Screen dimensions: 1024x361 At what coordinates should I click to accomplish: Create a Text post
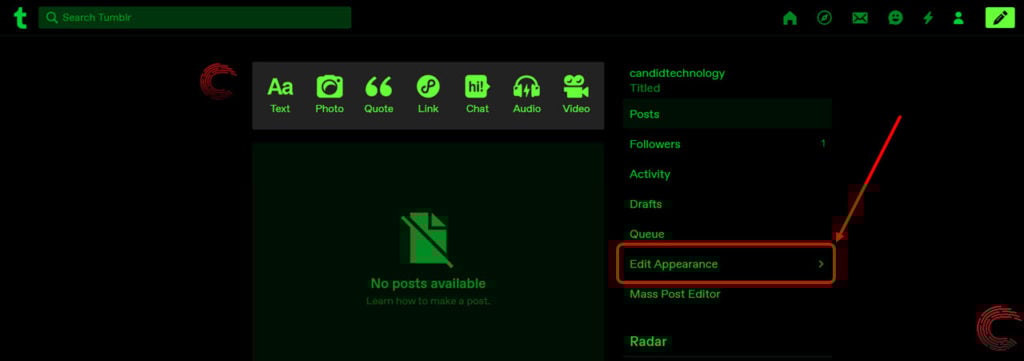[280, 95]
